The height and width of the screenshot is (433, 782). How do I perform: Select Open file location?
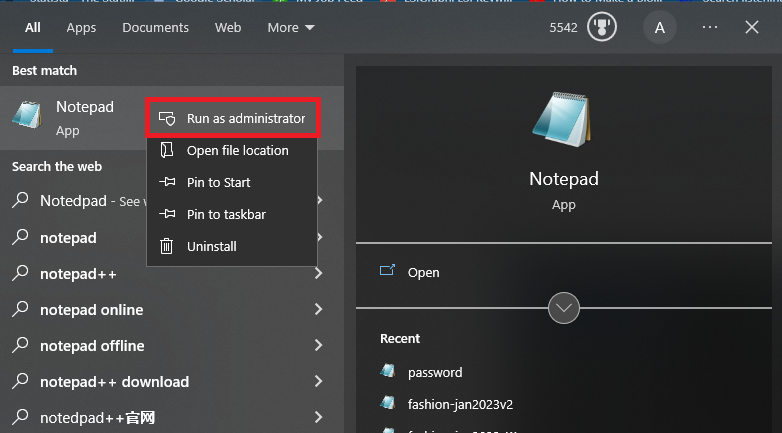(232, 150)
